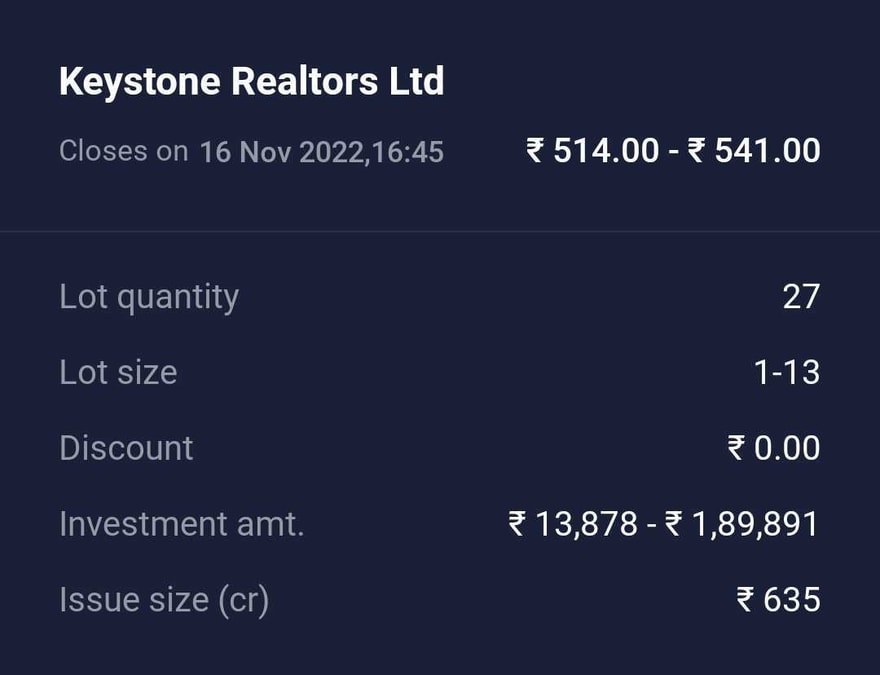Click the Lot quantity label
The image size is (880, 675).
(149, 296)
